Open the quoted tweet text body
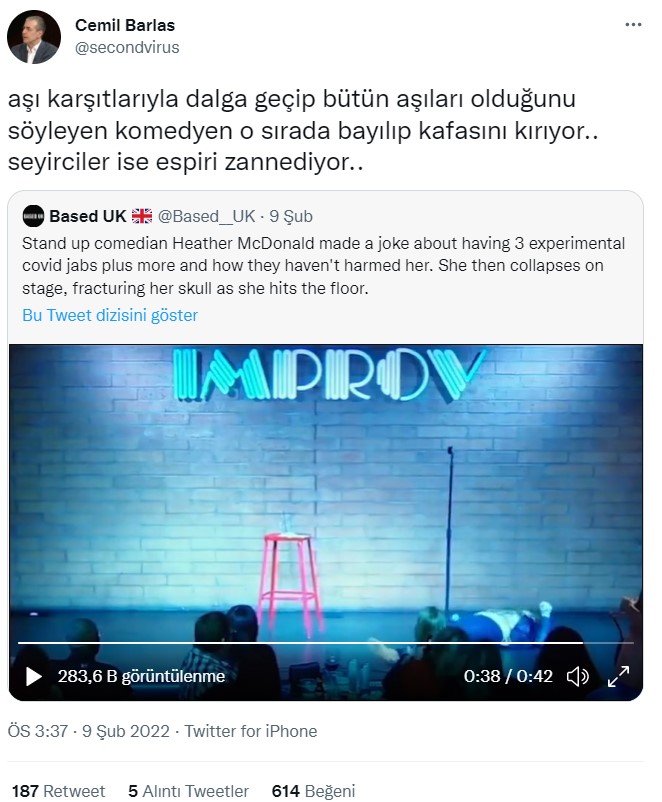 323,265
